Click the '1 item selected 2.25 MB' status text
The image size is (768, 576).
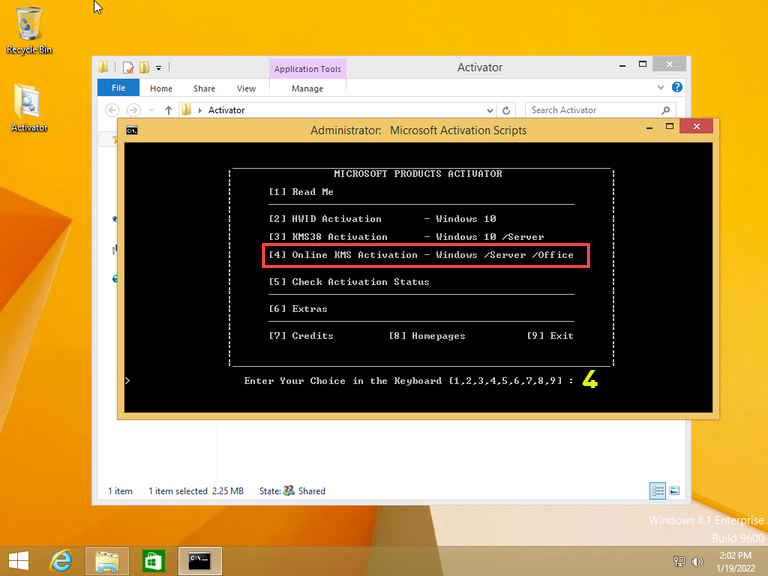(196, 491)
